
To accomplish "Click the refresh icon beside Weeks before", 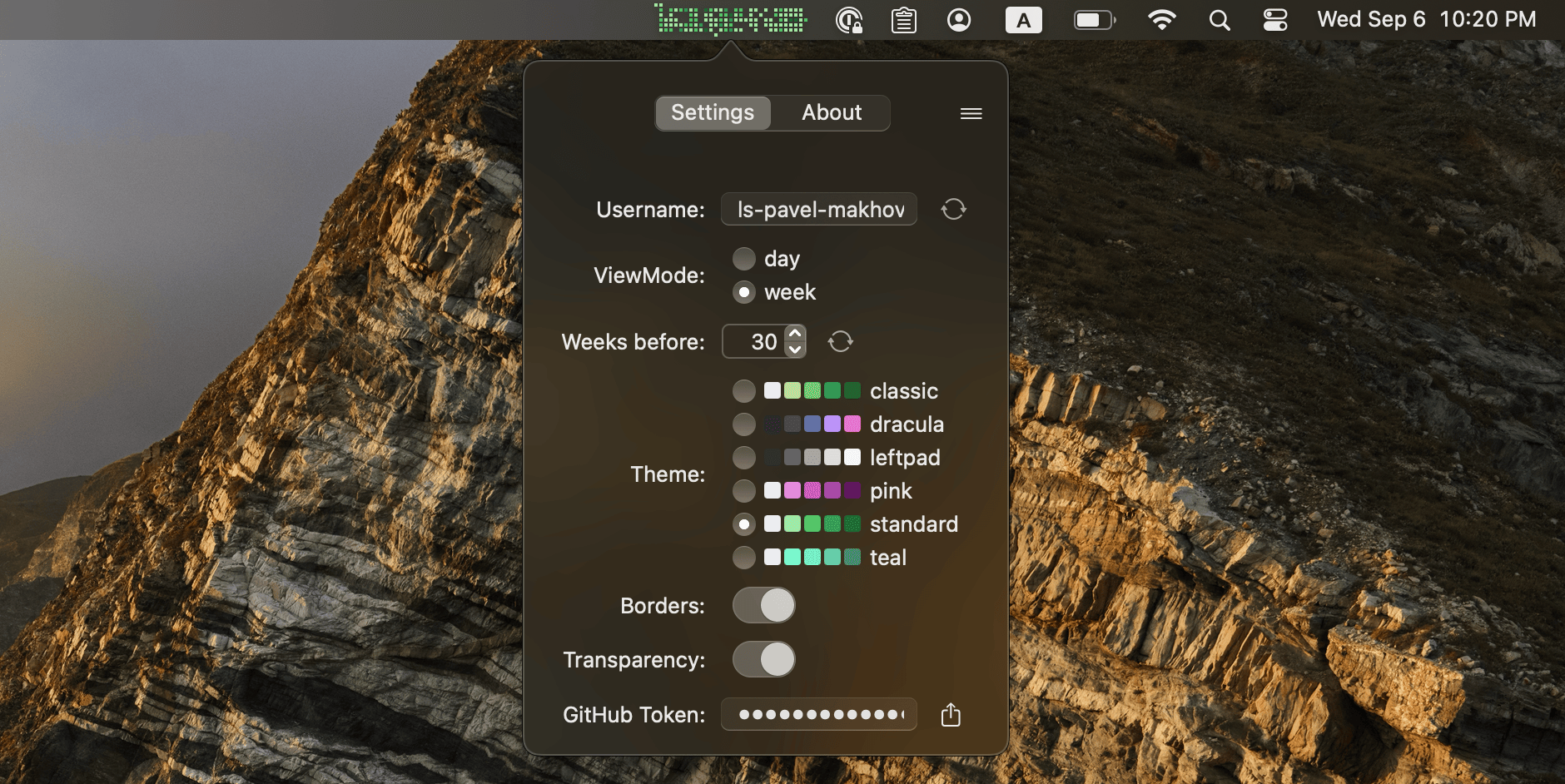I will tap(840, 341).
